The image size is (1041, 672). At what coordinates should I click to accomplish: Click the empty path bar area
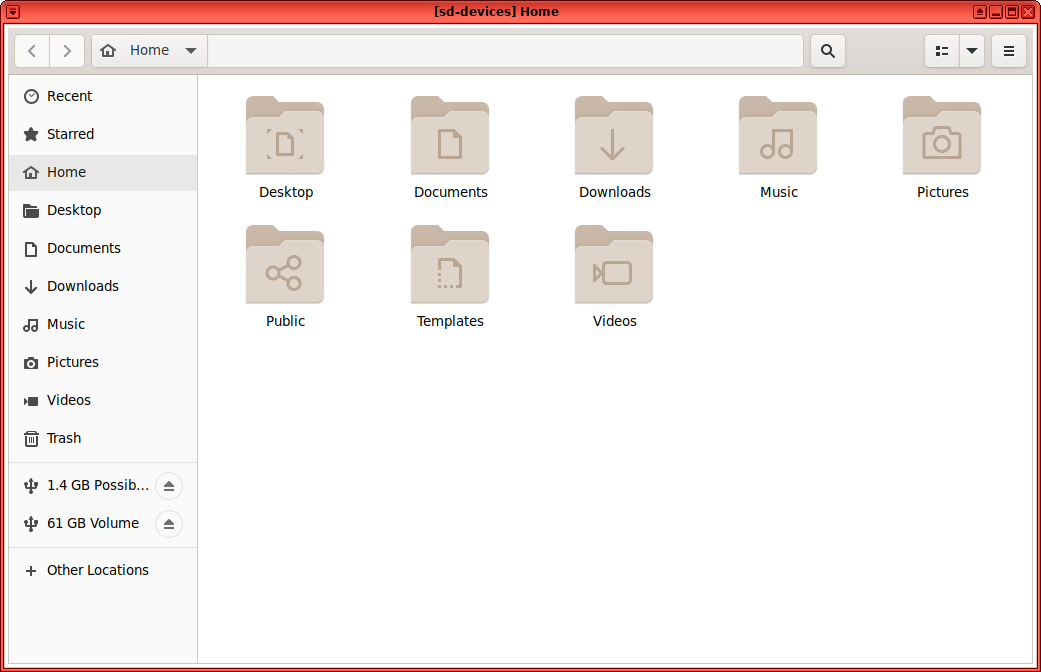pos(505,51)
